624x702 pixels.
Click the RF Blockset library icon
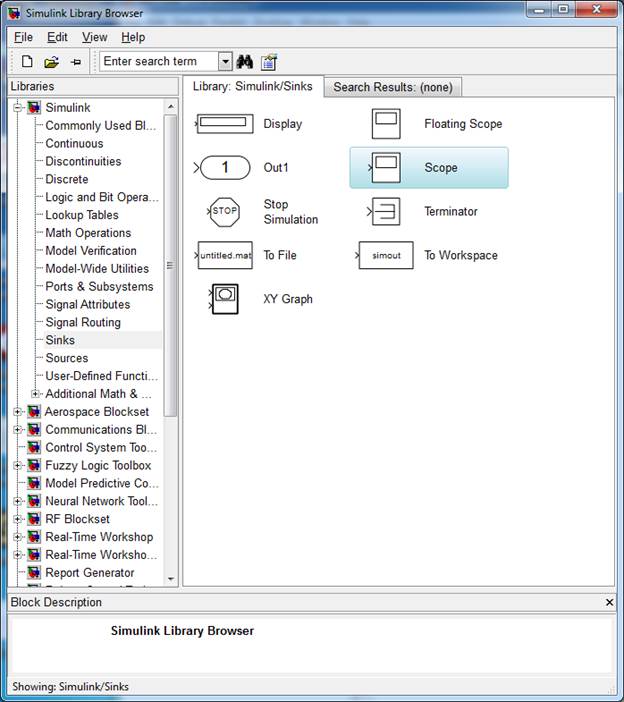point(34,519)
